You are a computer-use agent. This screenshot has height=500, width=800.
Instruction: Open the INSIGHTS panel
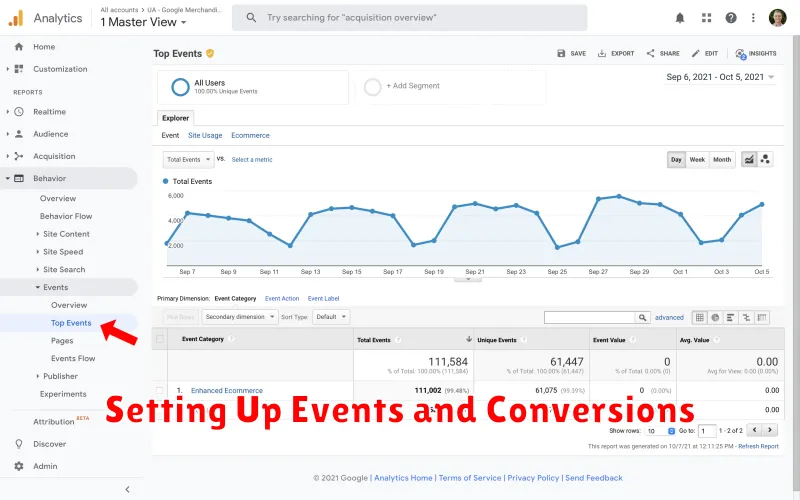click(756, 54)
